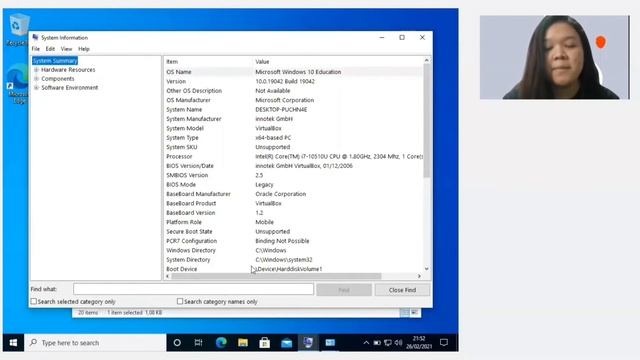Click the last running app icon on the taskbar

pos(330,342)
